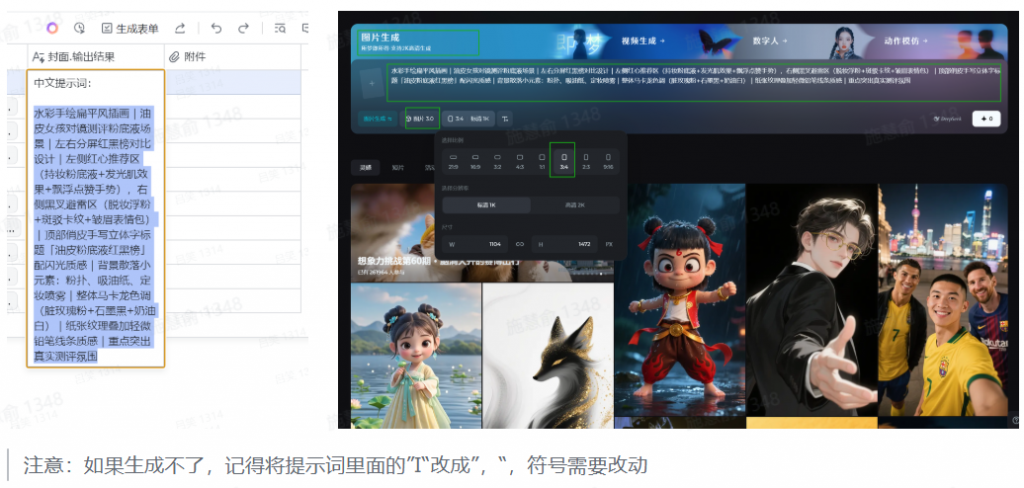
Task: Click the text style T icon
Action: (505, 119)
